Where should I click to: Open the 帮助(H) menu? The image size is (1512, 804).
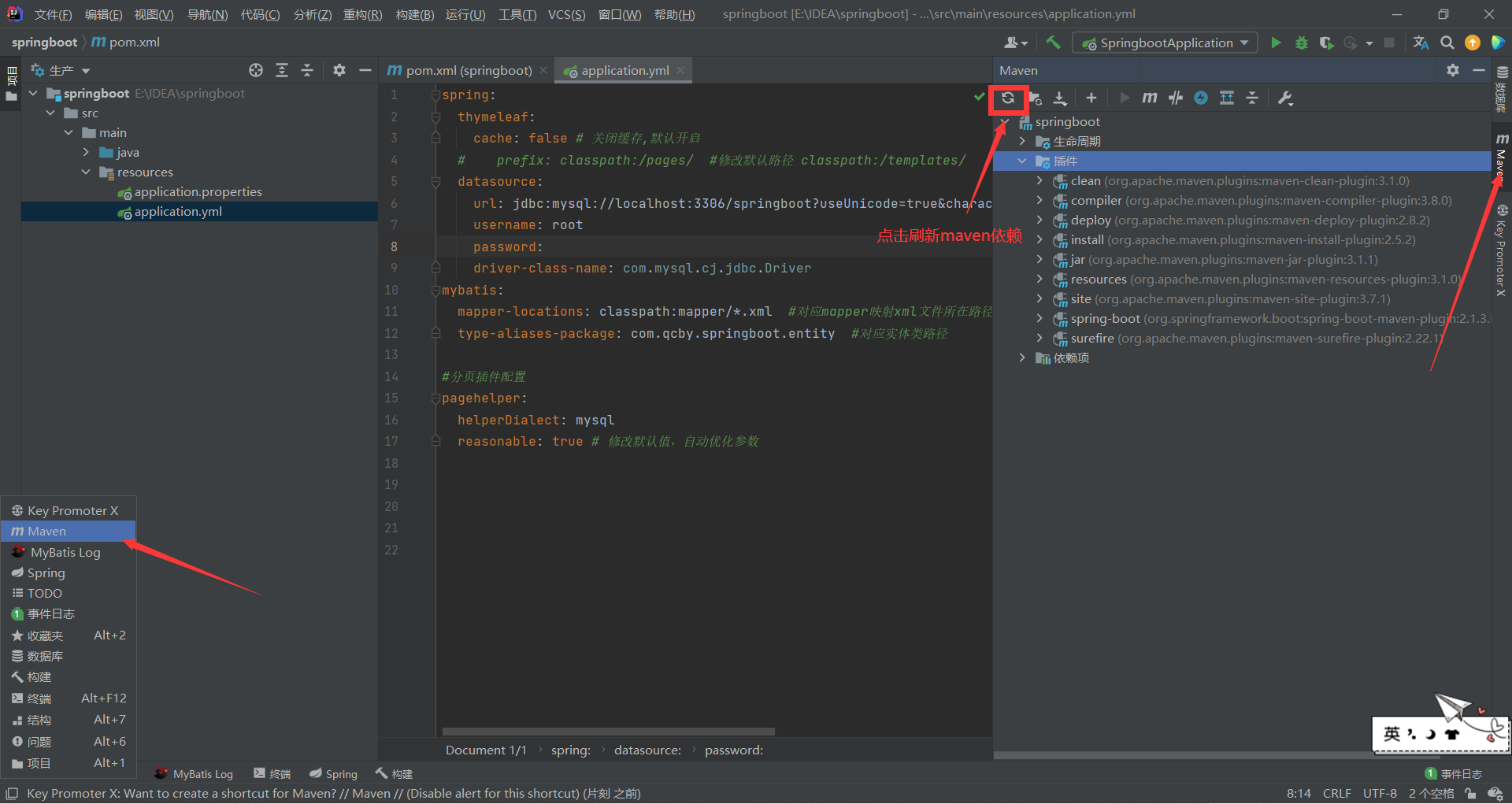pyautogui.click(x=674, y=14)
